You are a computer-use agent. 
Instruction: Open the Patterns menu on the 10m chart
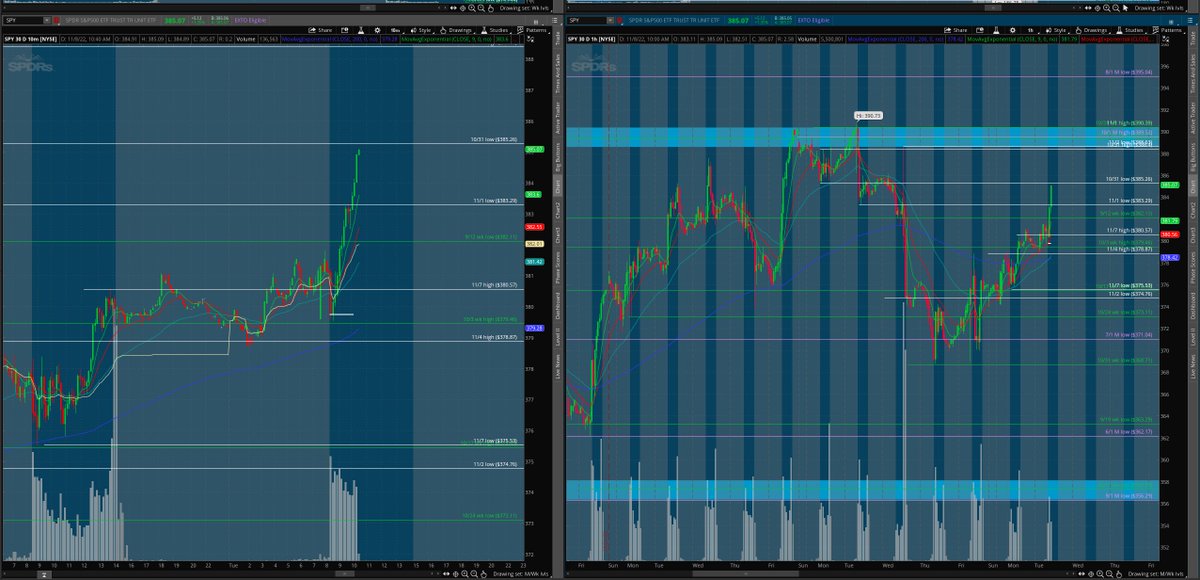tap(533, 30)
